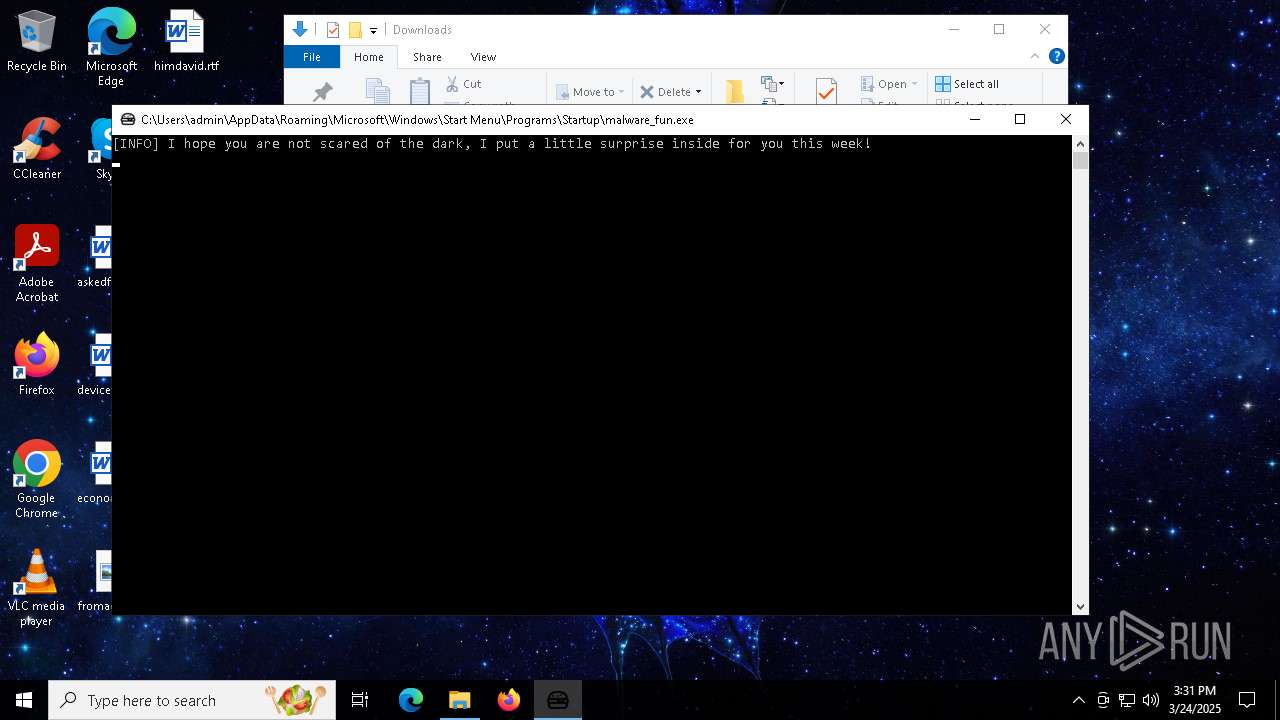
Task: Close the malware_fun.exe console window
Action: point(1066,119)
